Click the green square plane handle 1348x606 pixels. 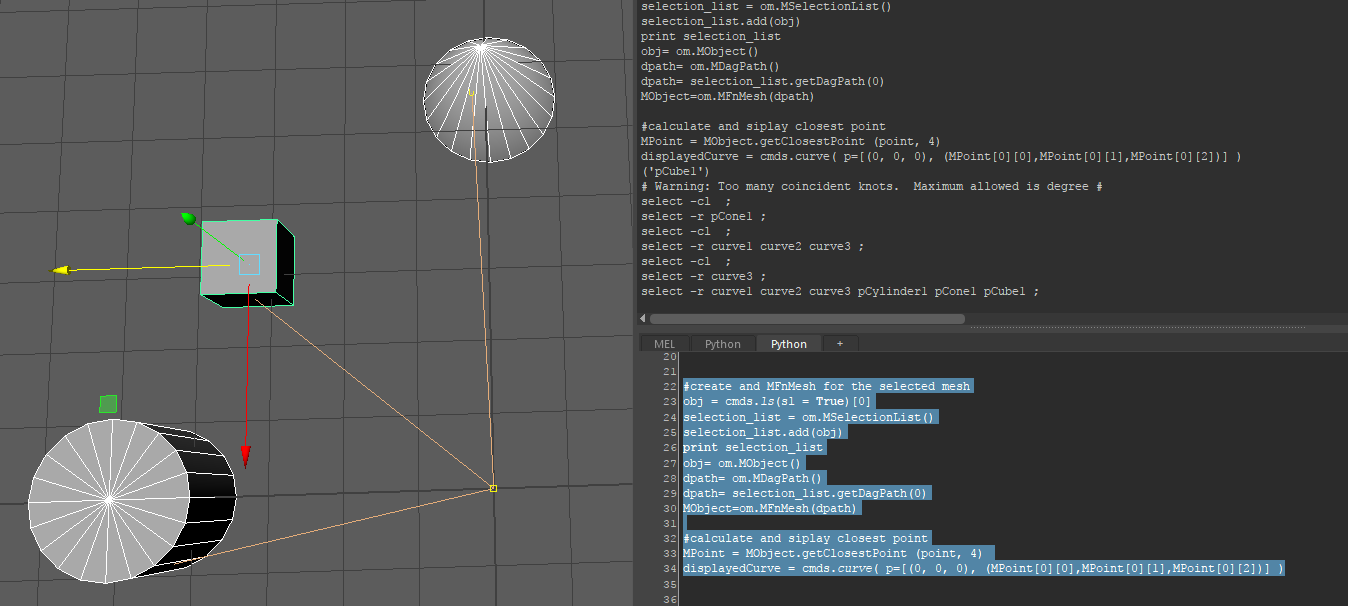click(108, 404)
